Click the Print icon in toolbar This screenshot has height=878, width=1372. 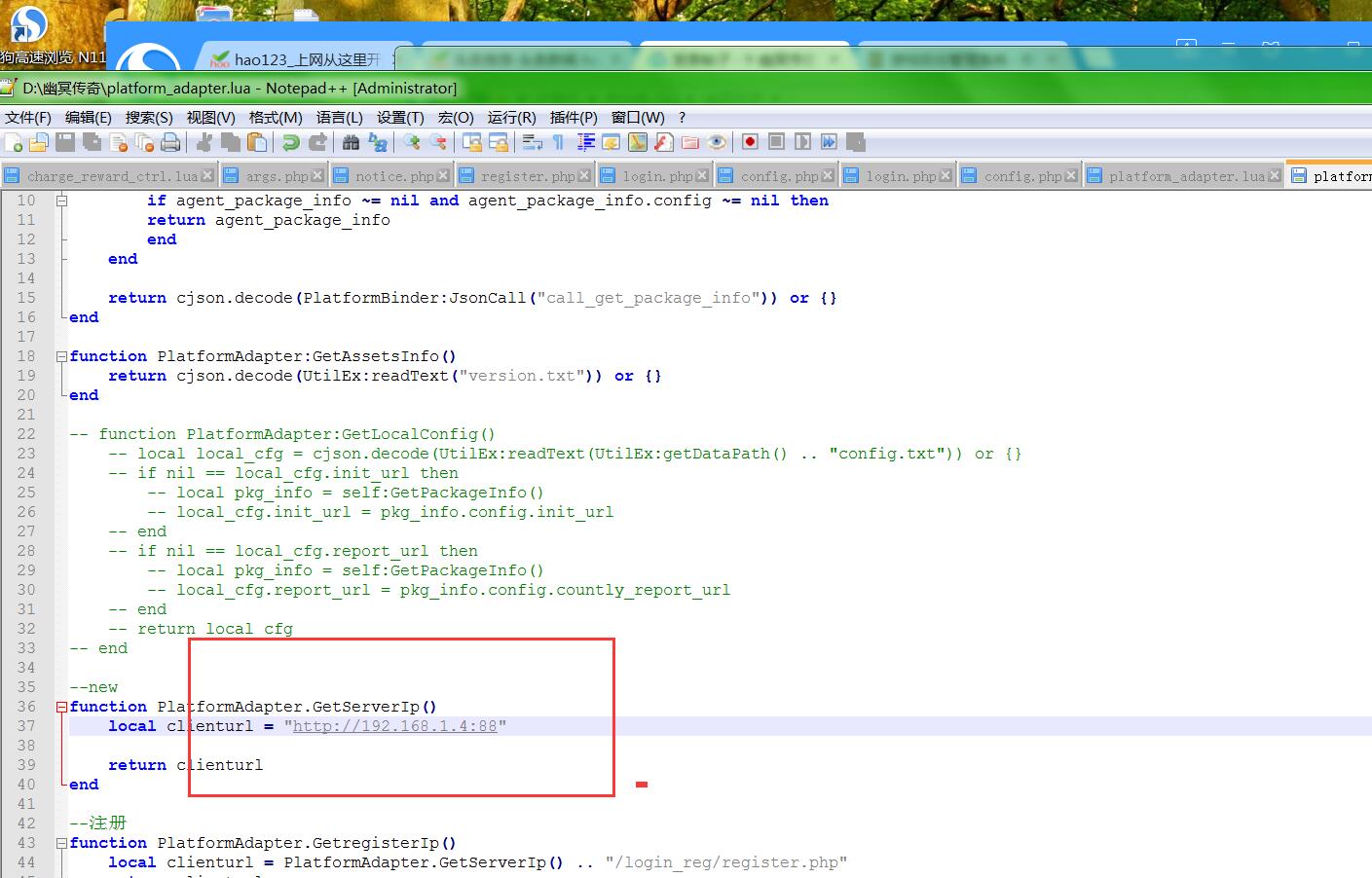pyautogui.click(x=170, y=143)
